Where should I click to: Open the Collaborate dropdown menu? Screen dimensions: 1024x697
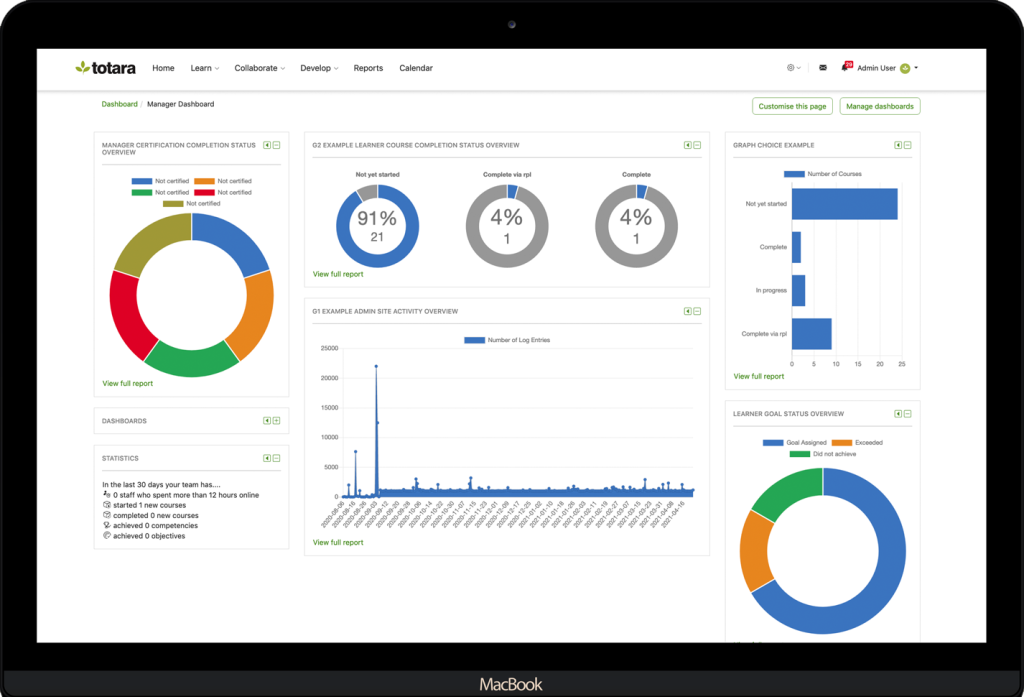(x=259, y=67)
